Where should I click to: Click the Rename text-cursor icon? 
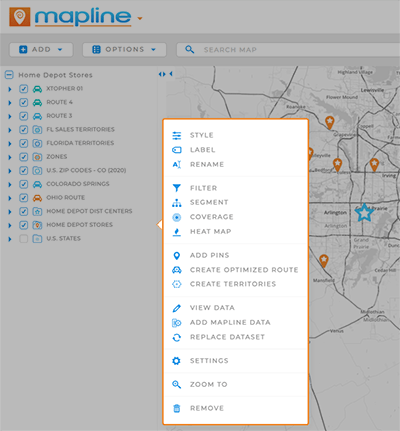pyautogui.click(x=177, y=164)
